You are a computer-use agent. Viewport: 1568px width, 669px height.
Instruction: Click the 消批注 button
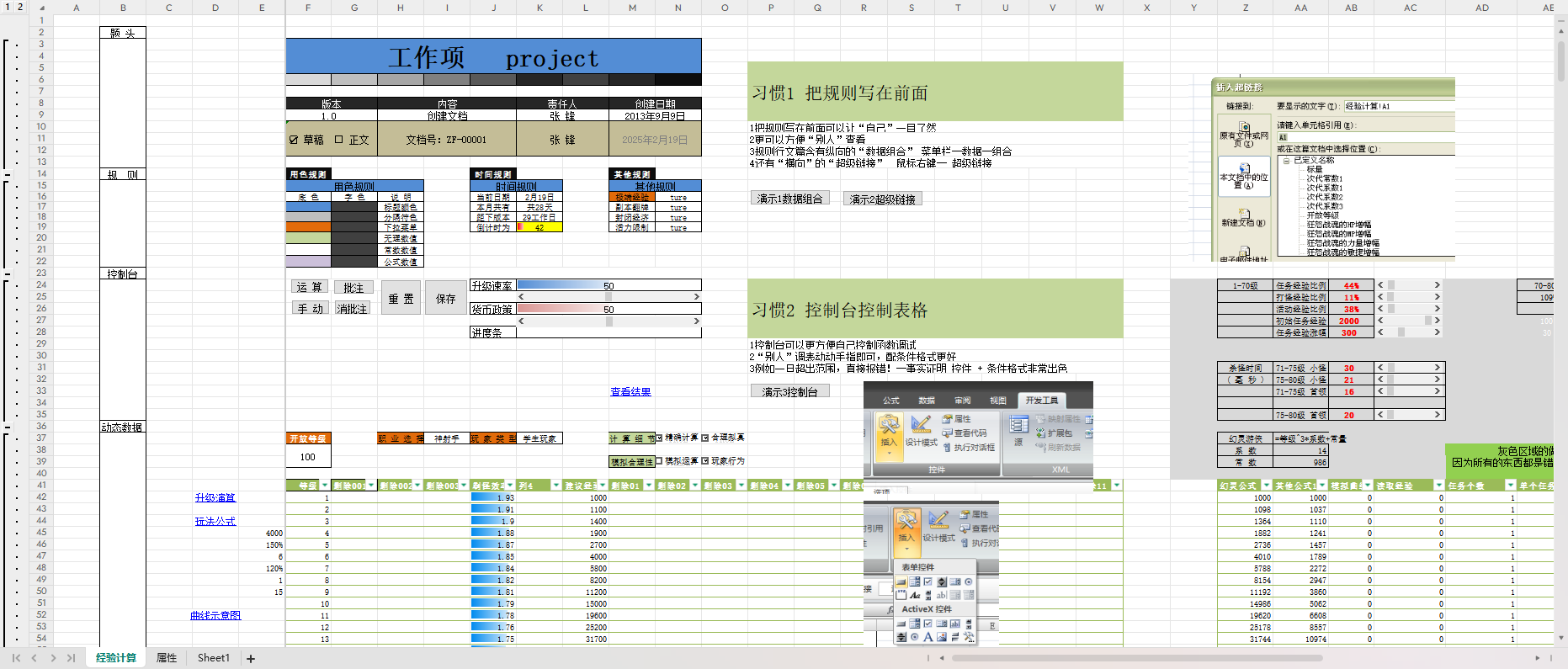coord(352,309)
